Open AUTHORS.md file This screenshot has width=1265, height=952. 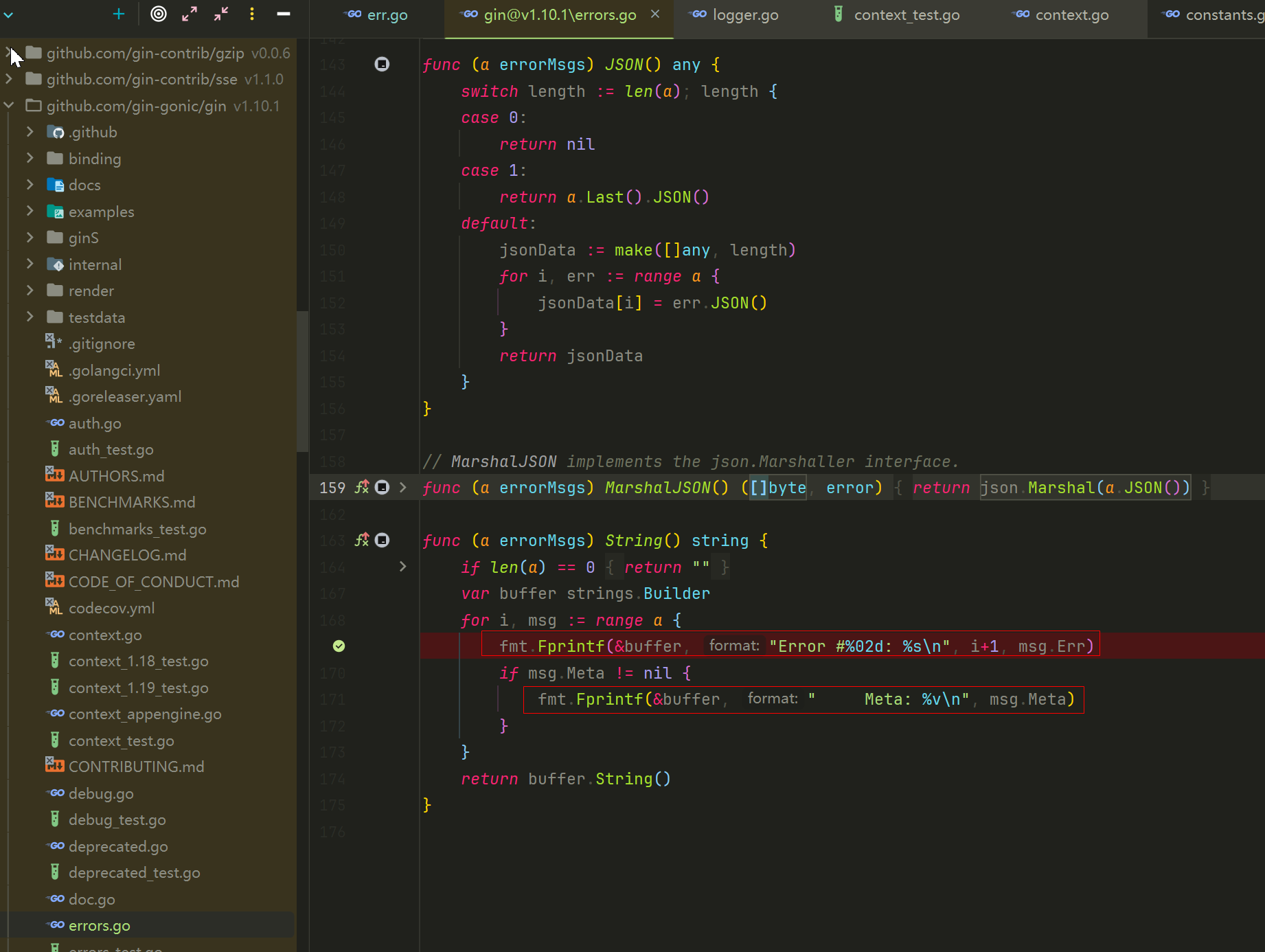click(x=116, y=476)
